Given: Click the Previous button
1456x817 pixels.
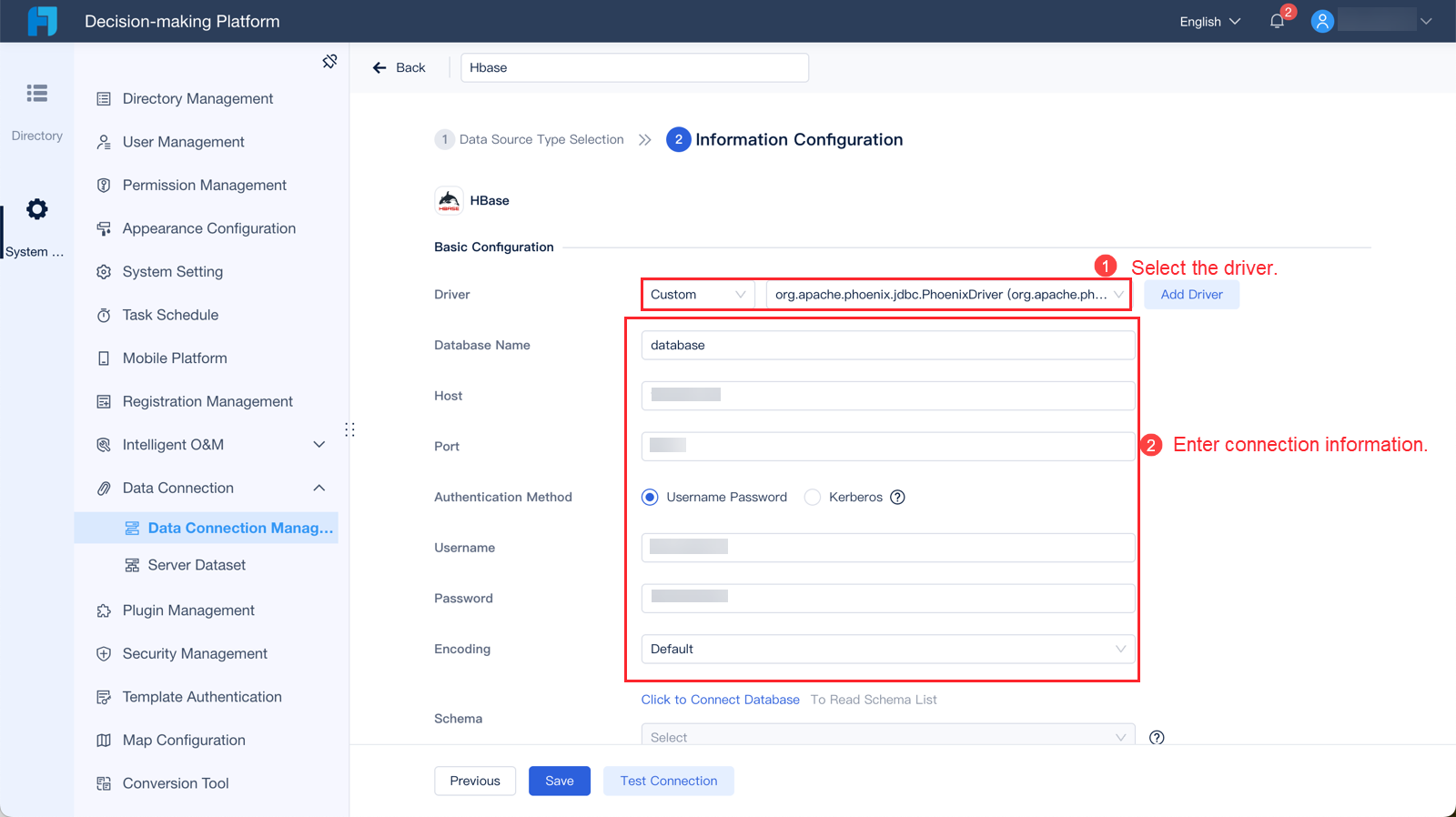Looking at the screenshot, I should click(x=475, y=781).
